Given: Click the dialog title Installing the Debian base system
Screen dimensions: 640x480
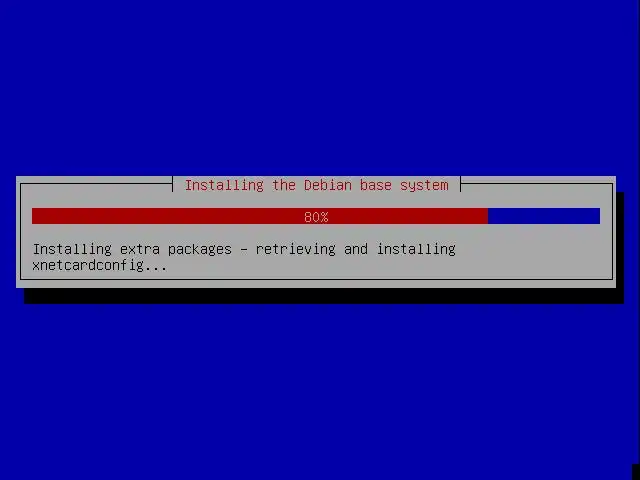Looking at the screenshot, I should [x=316, y=185].
